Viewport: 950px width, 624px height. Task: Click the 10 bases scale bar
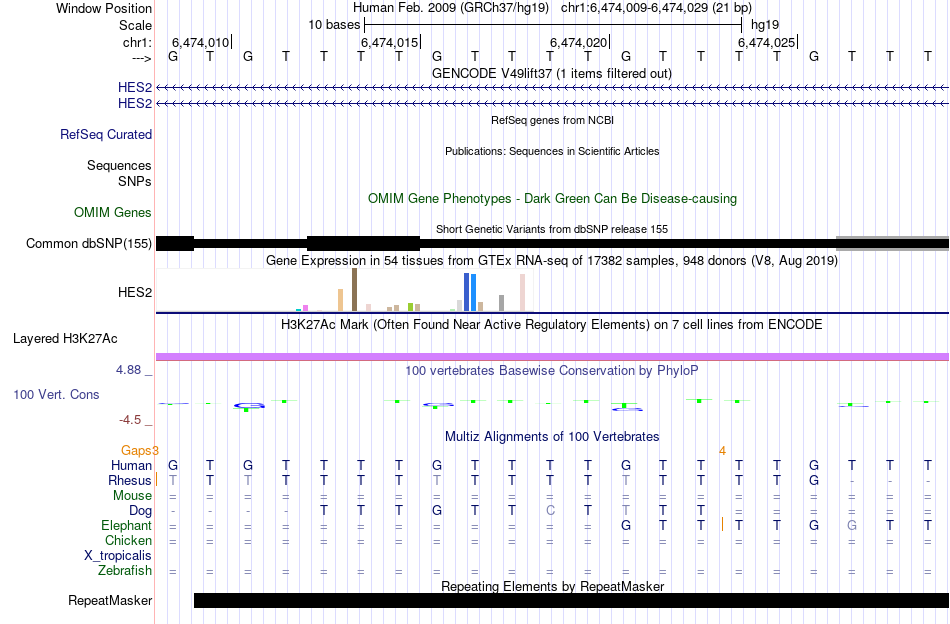(553, 25)
